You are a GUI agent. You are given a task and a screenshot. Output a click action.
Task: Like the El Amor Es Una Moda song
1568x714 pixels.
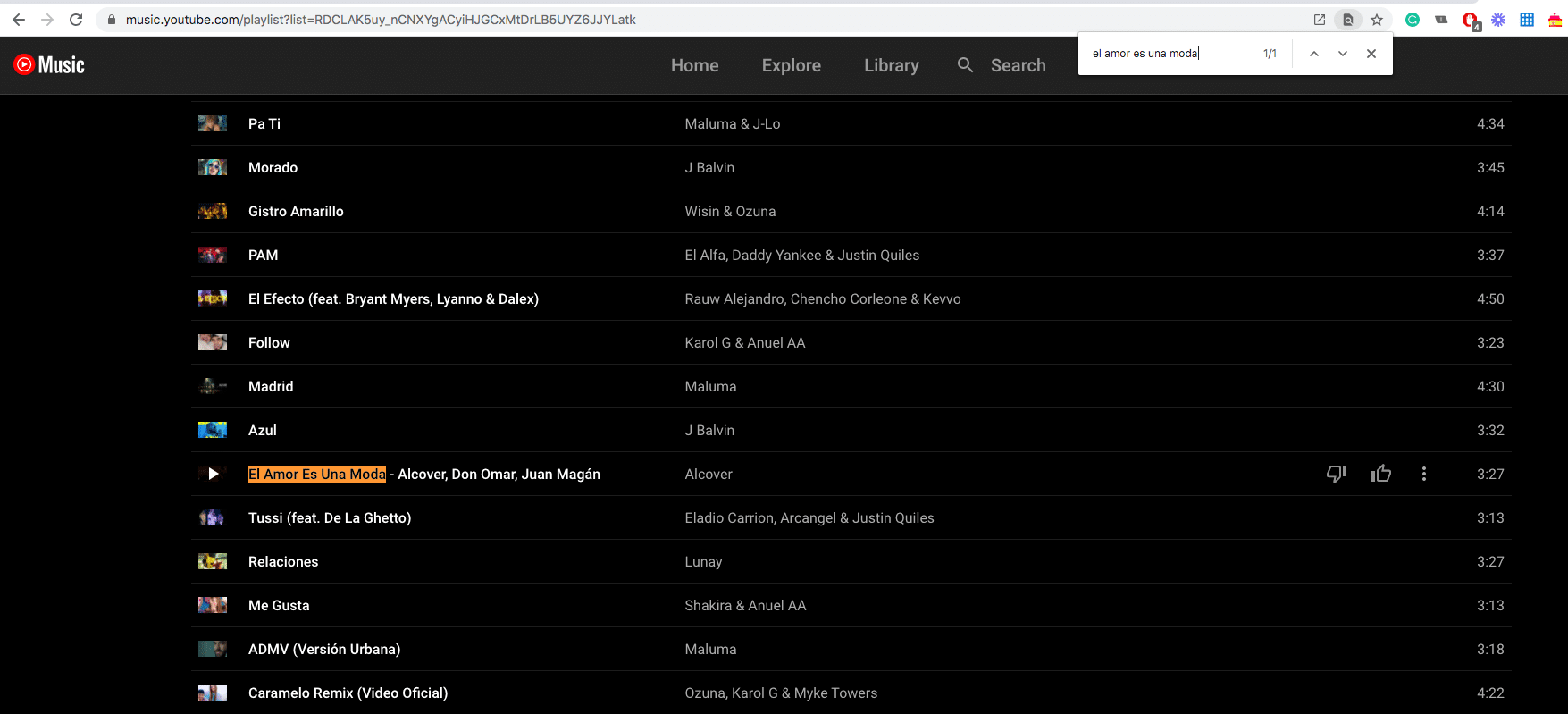(1380, 474)
